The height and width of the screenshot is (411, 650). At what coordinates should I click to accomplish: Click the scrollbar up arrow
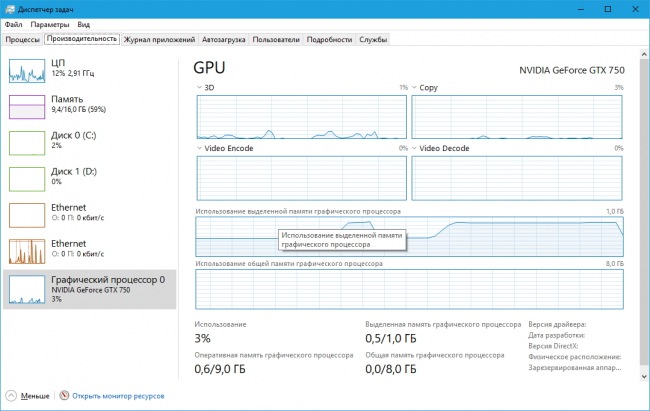click(x=644, y=54)
